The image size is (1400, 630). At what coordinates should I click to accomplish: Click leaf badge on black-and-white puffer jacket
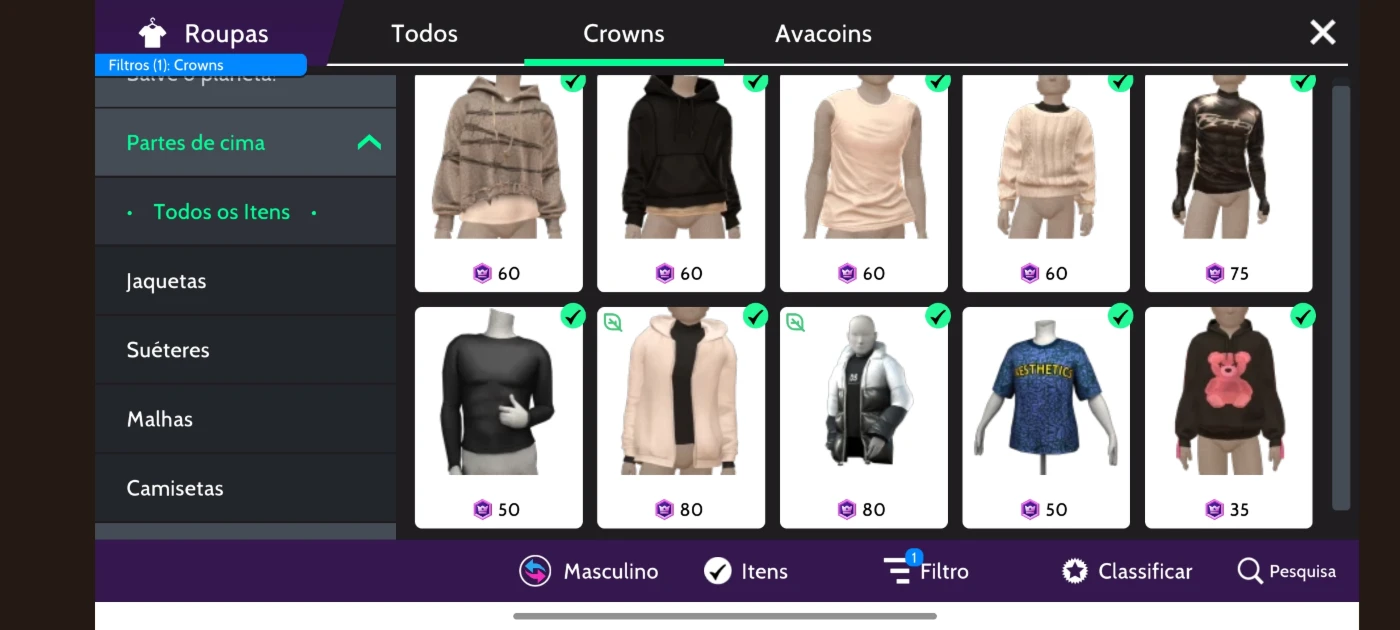coord(796,322)
